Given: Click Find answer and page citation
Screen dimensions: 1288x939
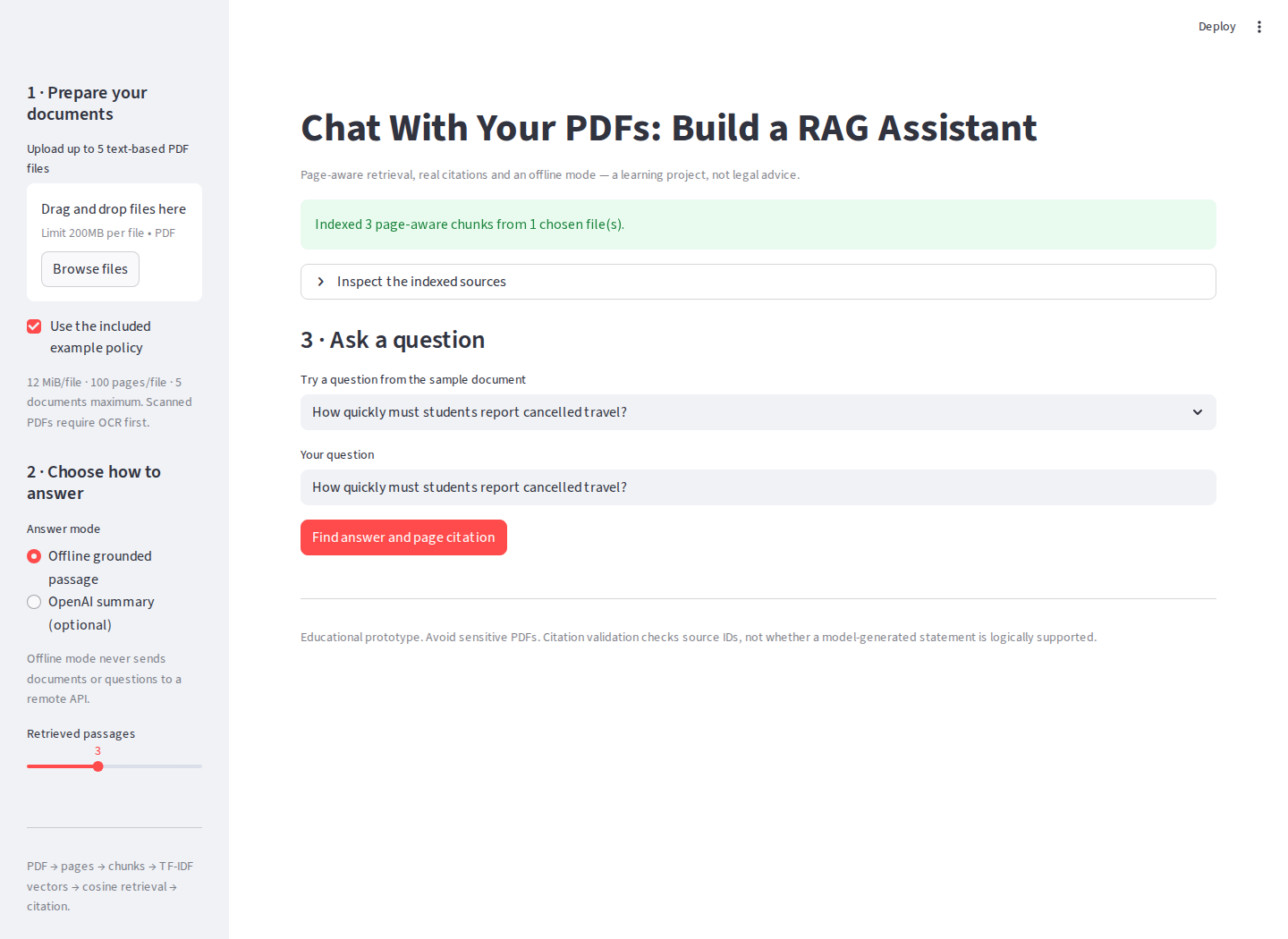Looking at the screenshot, I should click(403, 537).
